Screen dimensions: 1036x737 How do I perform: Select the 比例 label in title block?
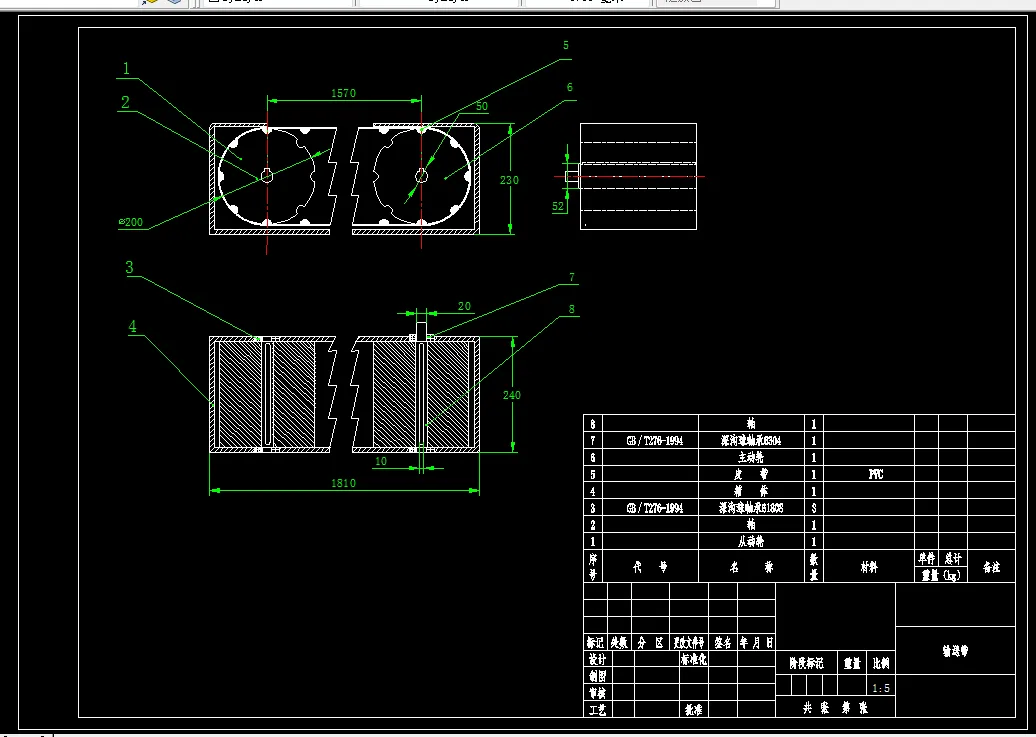click(881, 664)
